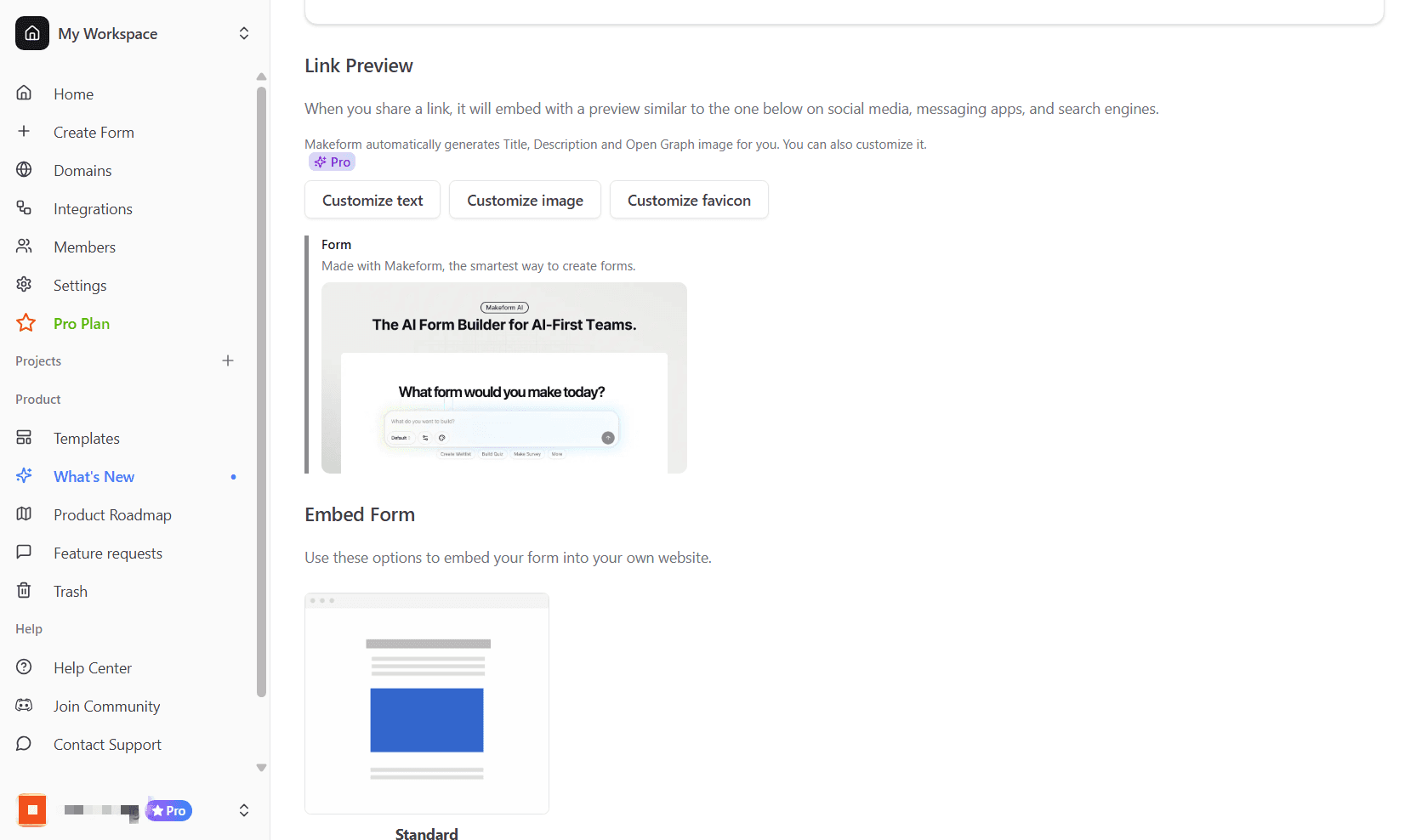Add a new project with the plus
The image size is (1416, 840).
pos(228,360)
